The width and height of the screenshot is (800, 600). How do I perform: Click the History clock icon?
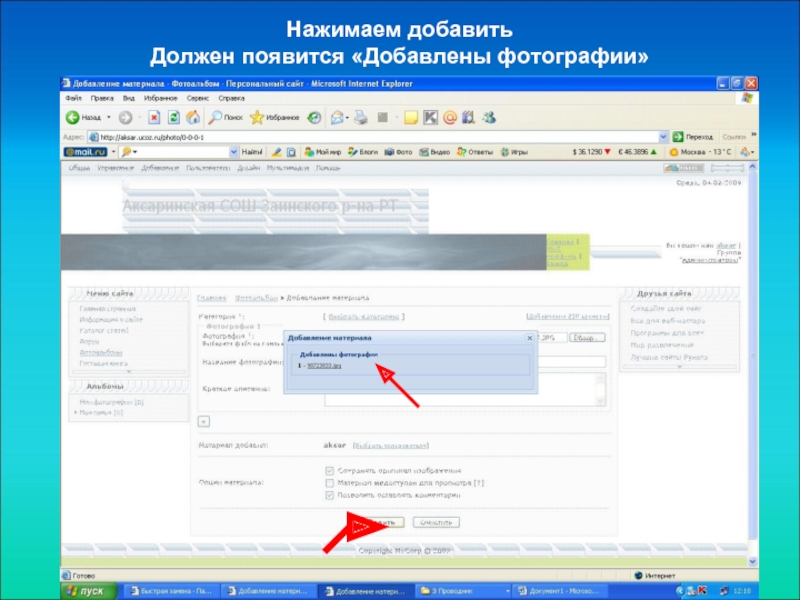(314, 118)
